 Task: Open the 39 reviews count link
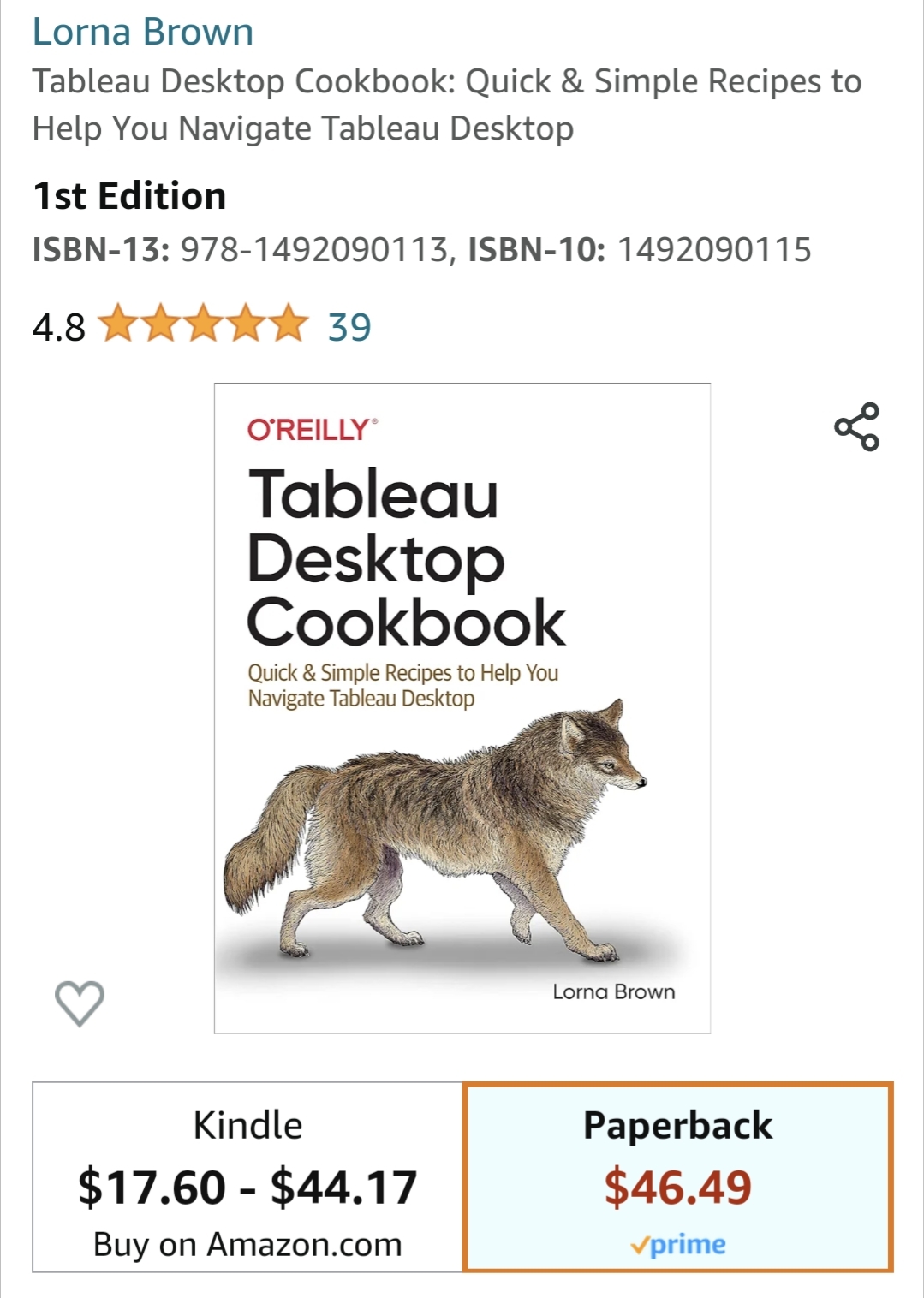coord(349,327)
